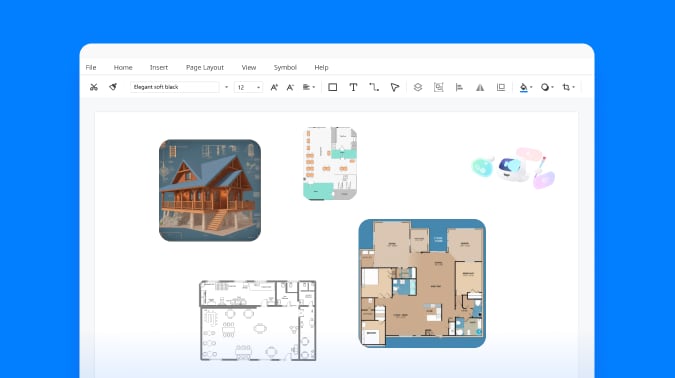Open the Symbol menu
675x378 pixels.
[285, 68]
